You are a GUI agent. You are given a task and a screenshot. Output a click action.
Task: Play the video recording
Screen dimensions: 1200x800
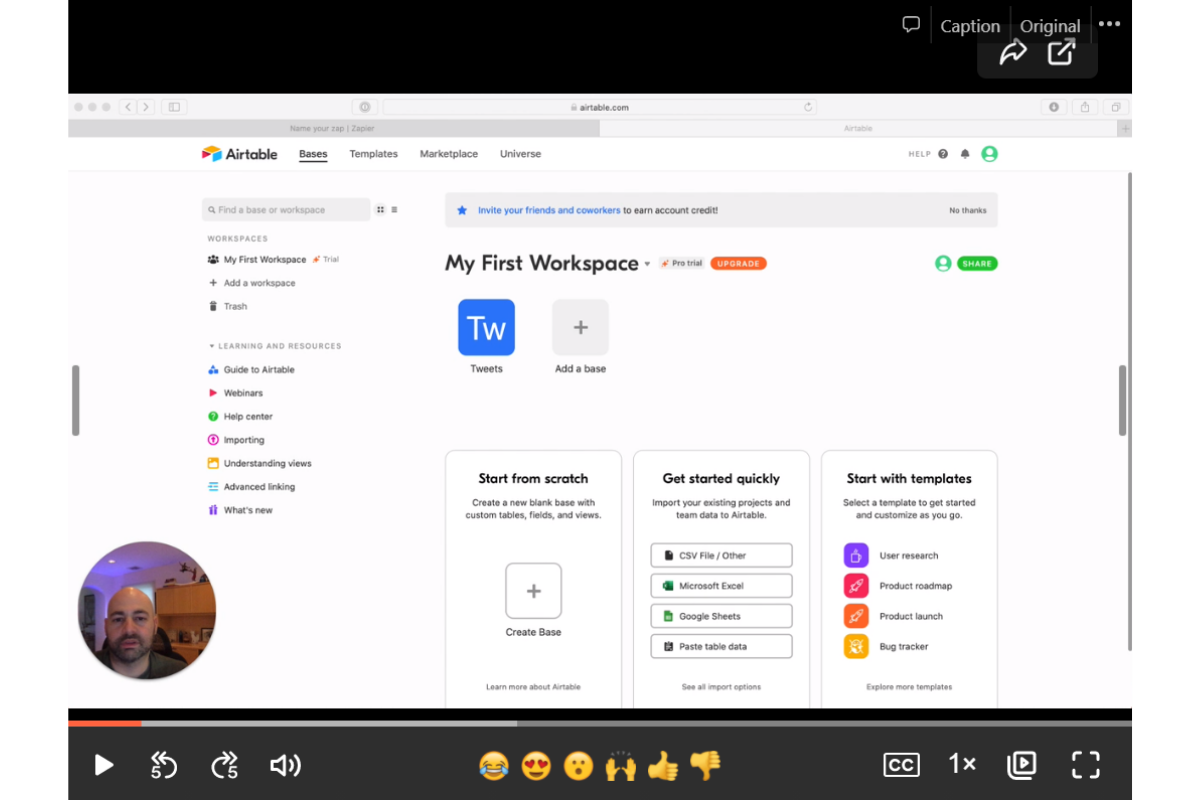click(x=103, y=765)
